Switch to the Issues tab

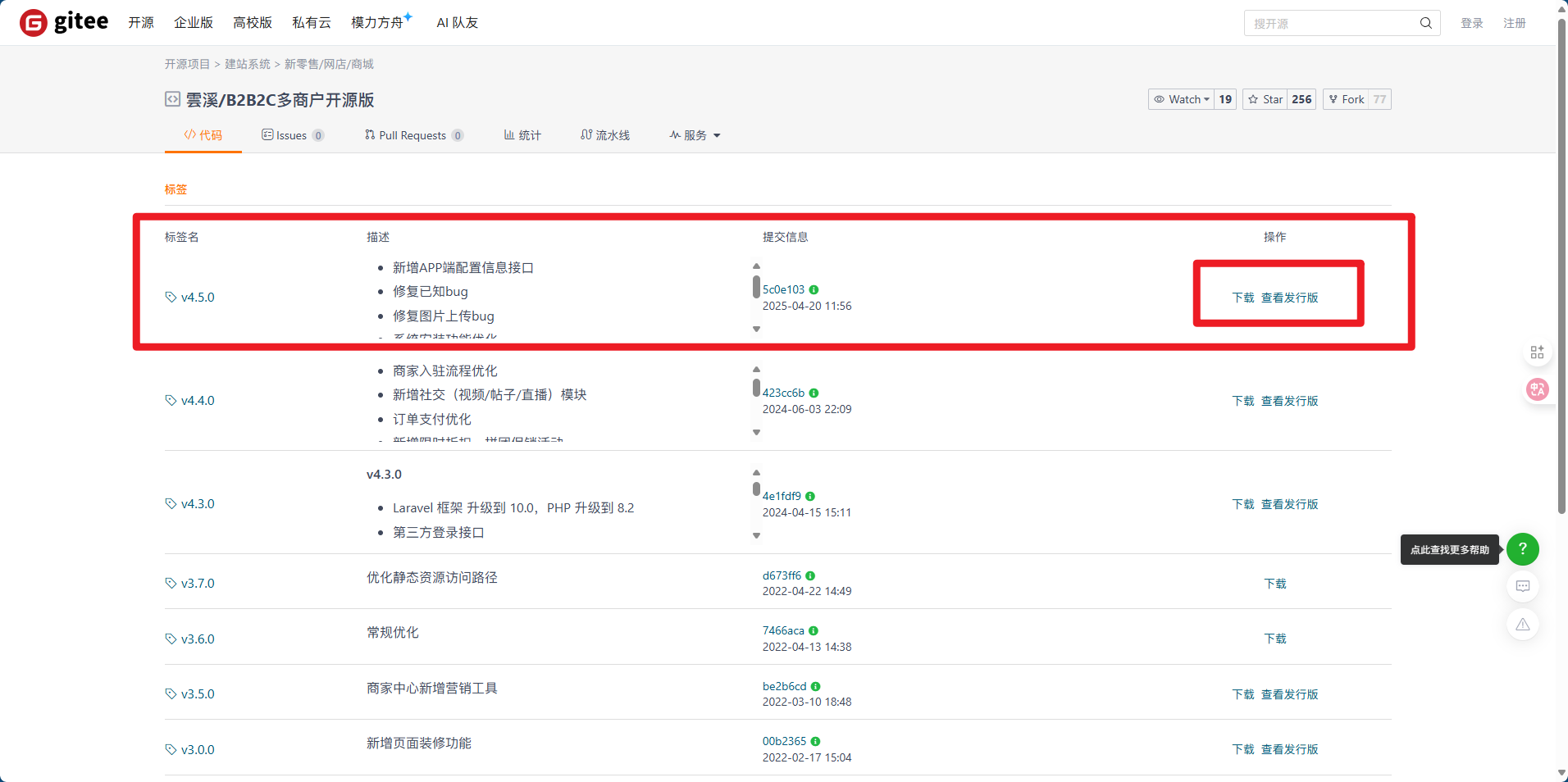pos(293,135)
